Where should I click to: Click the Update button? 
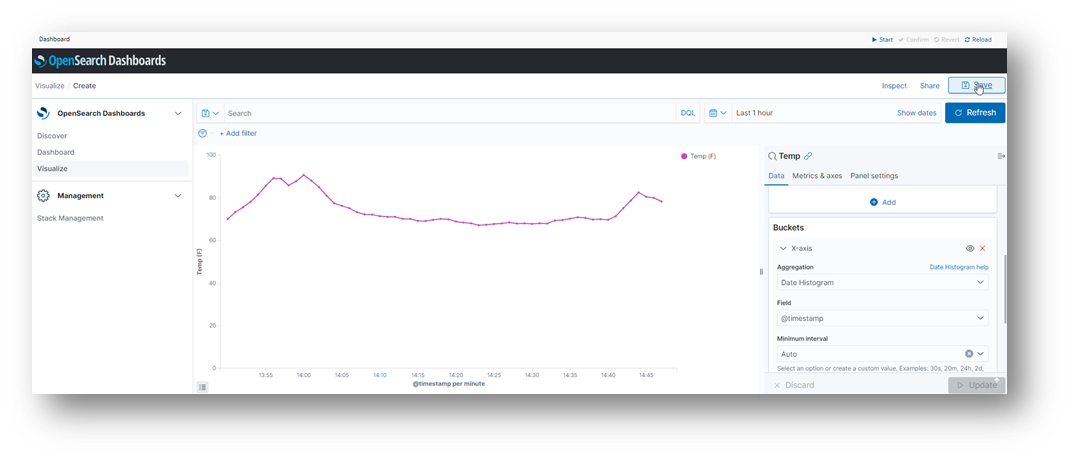pos(976,385)
